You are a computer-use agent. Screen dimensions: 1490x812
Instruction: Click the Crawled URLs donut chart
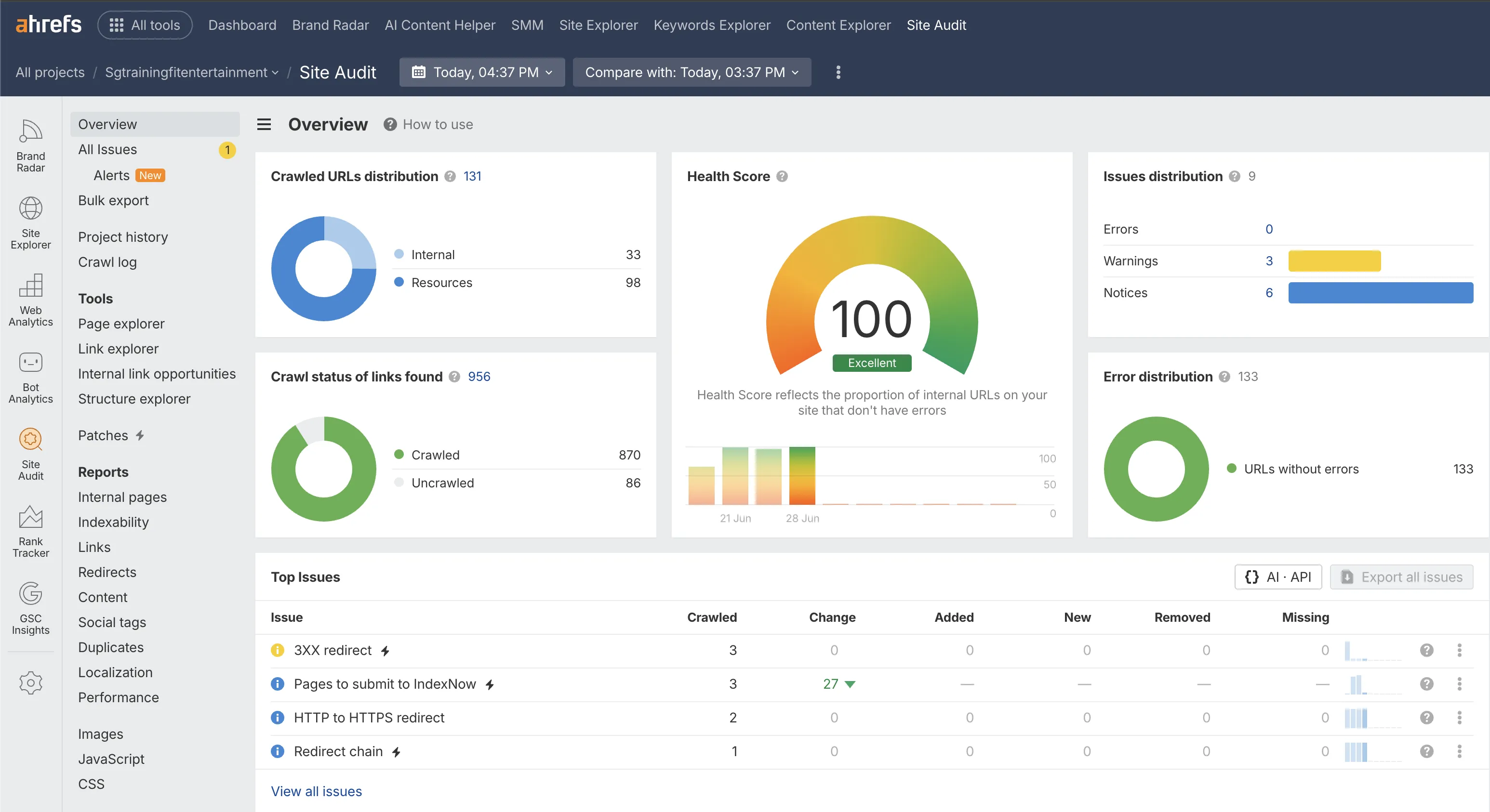point(324,269)
